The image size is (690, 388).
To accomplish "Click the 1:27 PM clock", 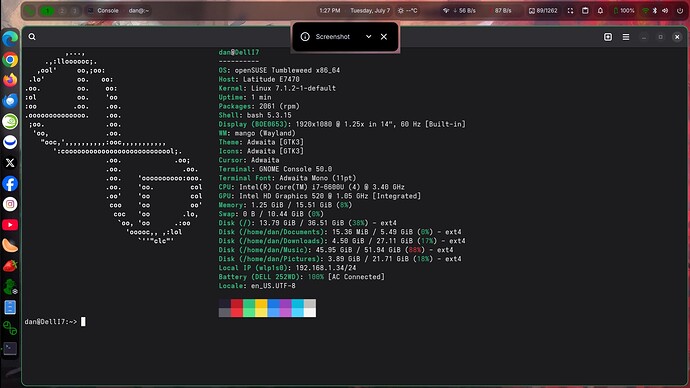I will (330, 11).
